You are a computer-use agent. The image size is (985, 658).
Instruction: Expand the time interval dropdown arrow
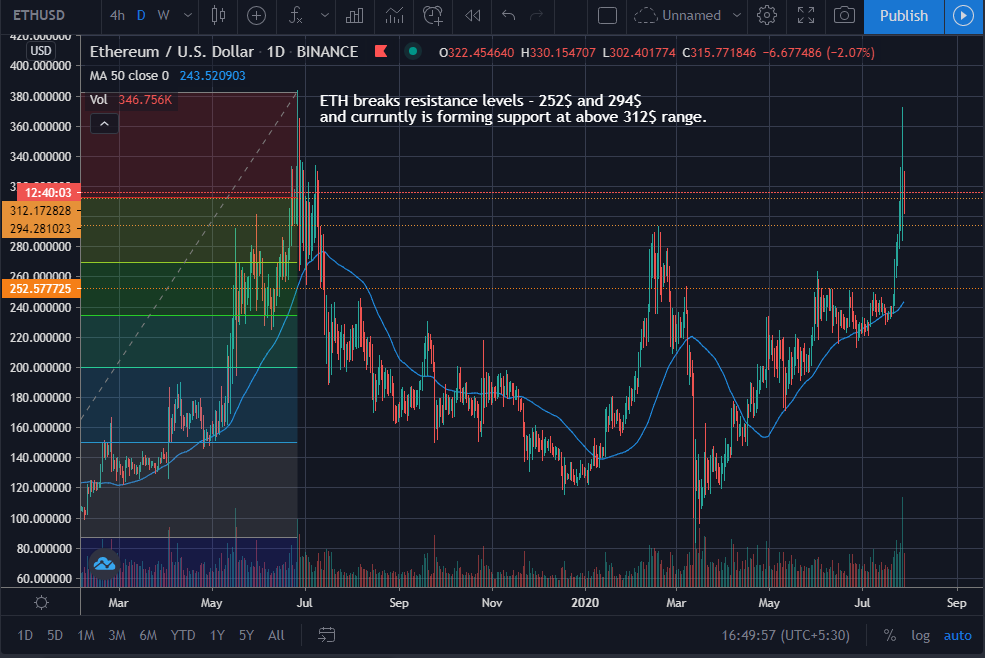tap(186, 15)
